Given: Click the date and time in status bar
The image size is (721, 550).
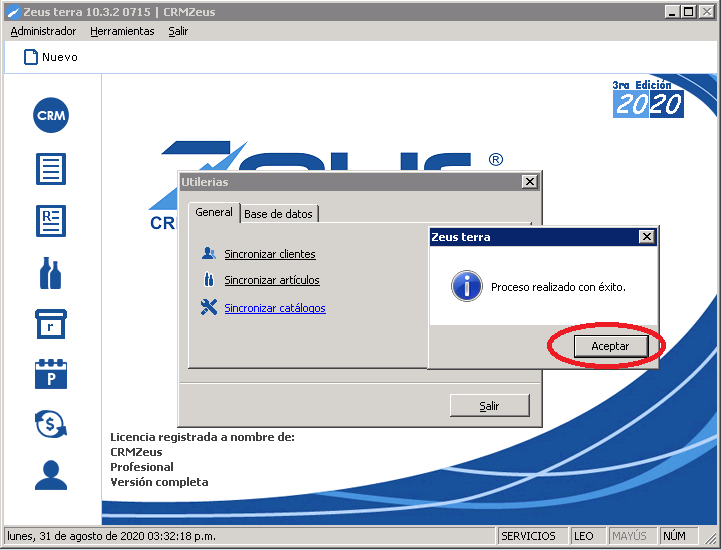Looking at the screenshot, I should click(111, 536).
